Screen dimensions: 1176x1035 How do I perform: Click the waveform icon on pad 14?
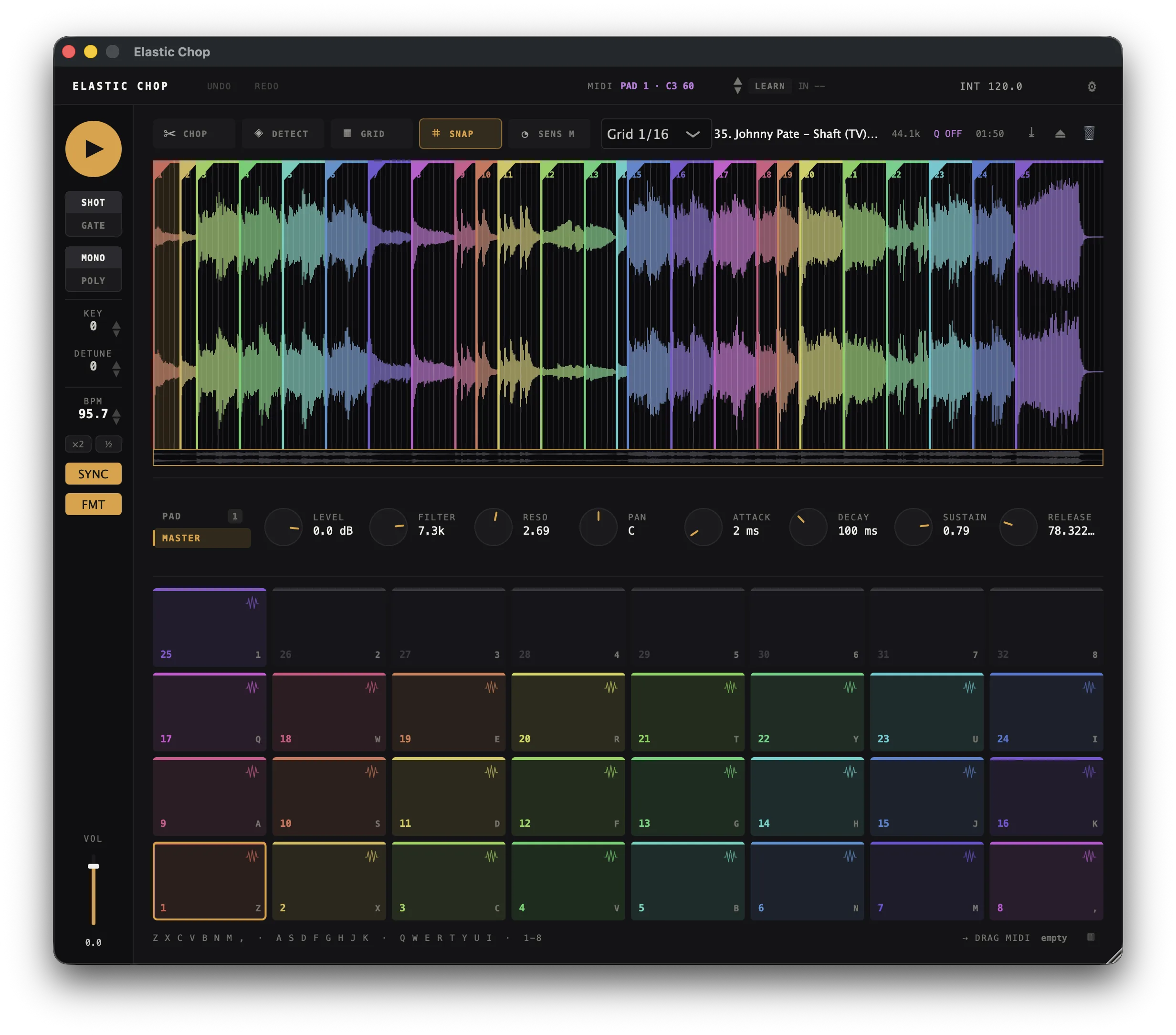tap(850, 771)
